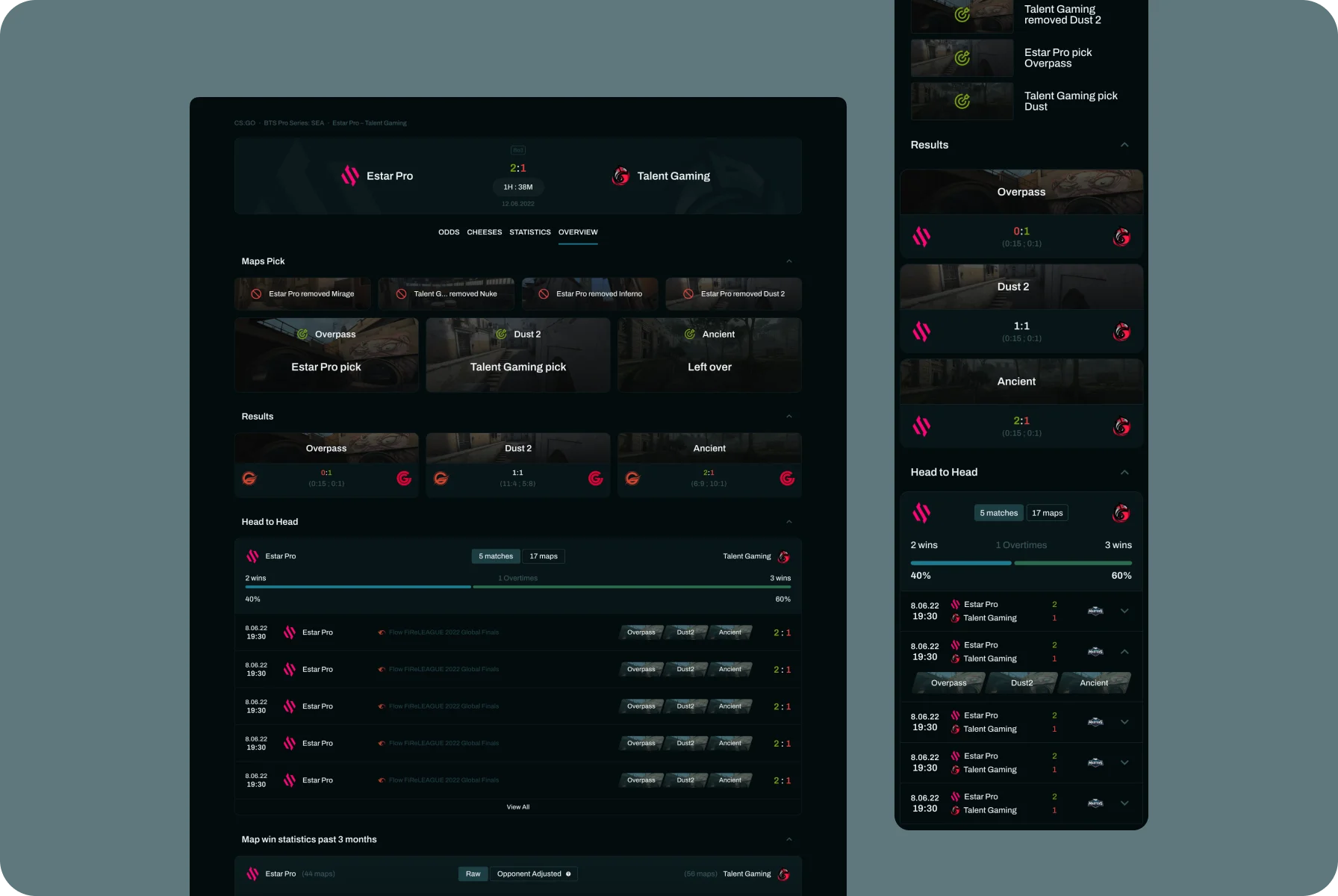Click the ban icon on Talent G... removed Nuke

click(401, 294)
